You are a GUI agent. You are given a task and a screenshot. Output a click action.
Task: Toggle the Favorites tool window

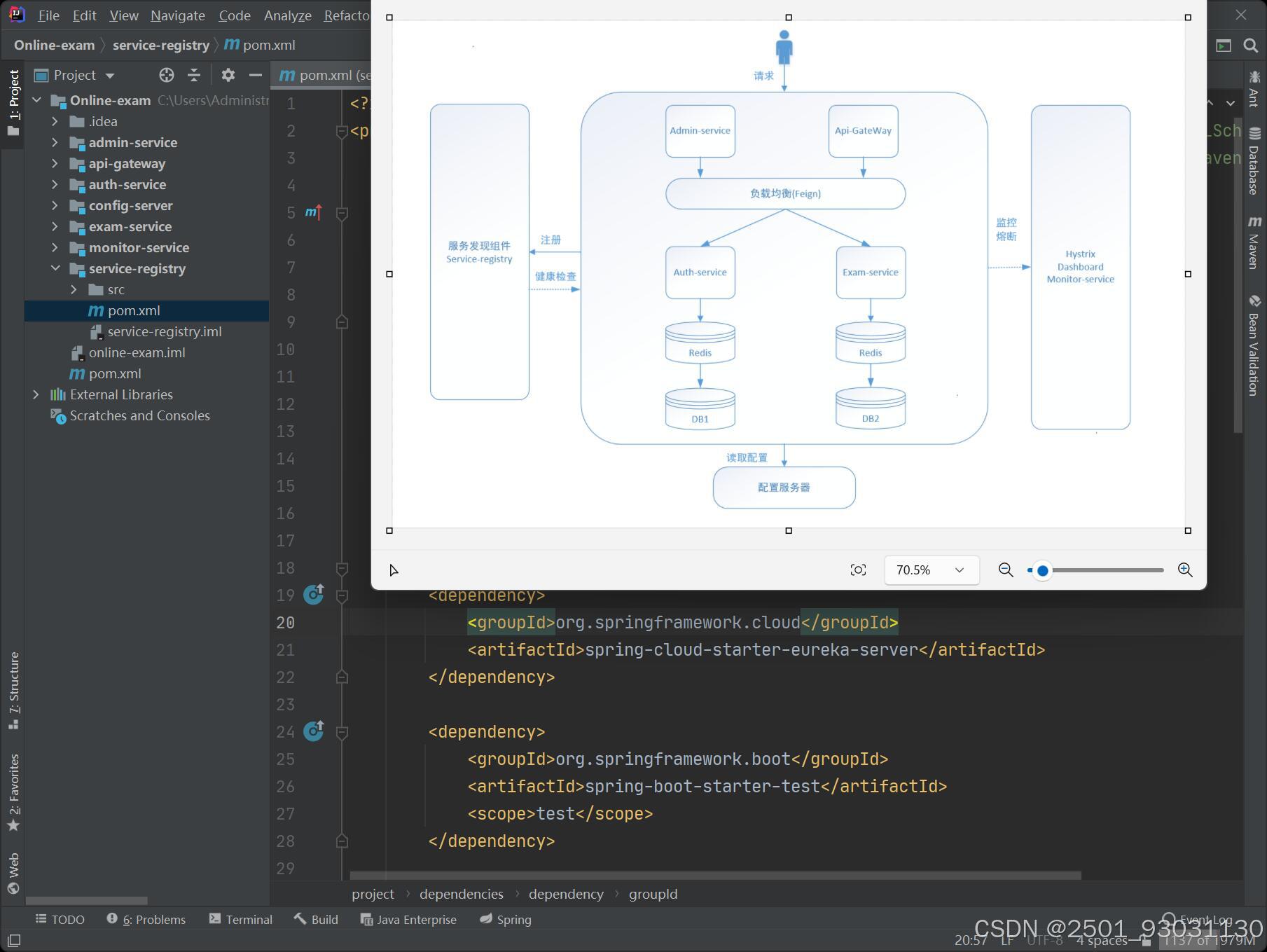13,792
